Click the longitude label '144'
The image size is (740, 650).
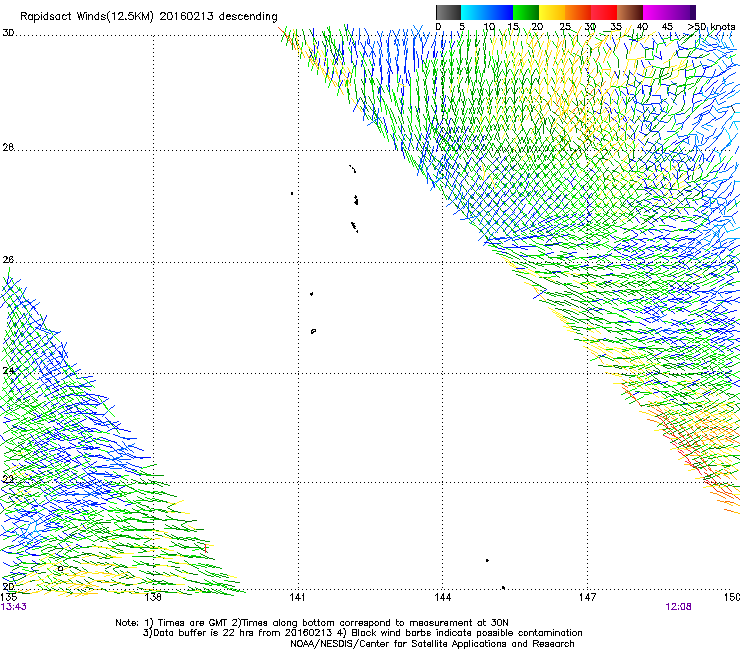(443, 598)
